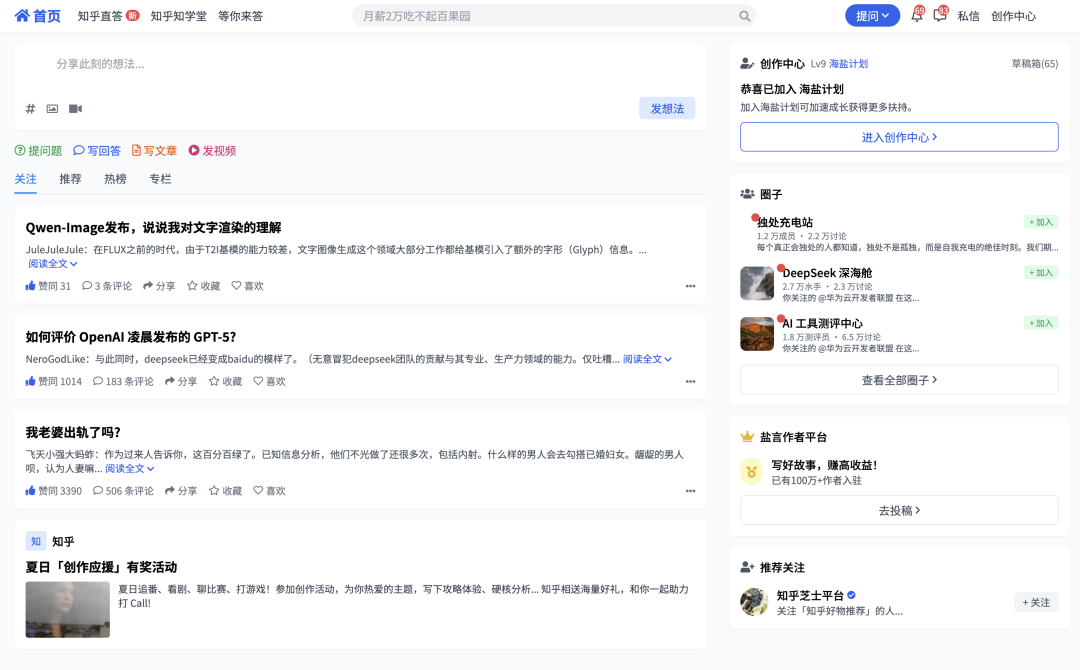Viewport: 1080px width, 670px height.
Task: Expand 阅读全文 on the Qwen-Image post
Action: (x=50, y=261)
